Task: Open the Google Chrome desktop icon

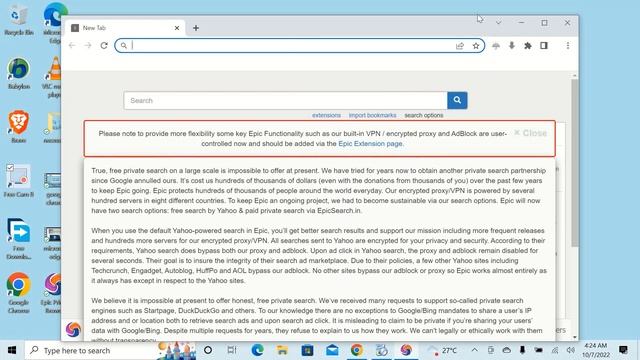Action: point(18,293)
